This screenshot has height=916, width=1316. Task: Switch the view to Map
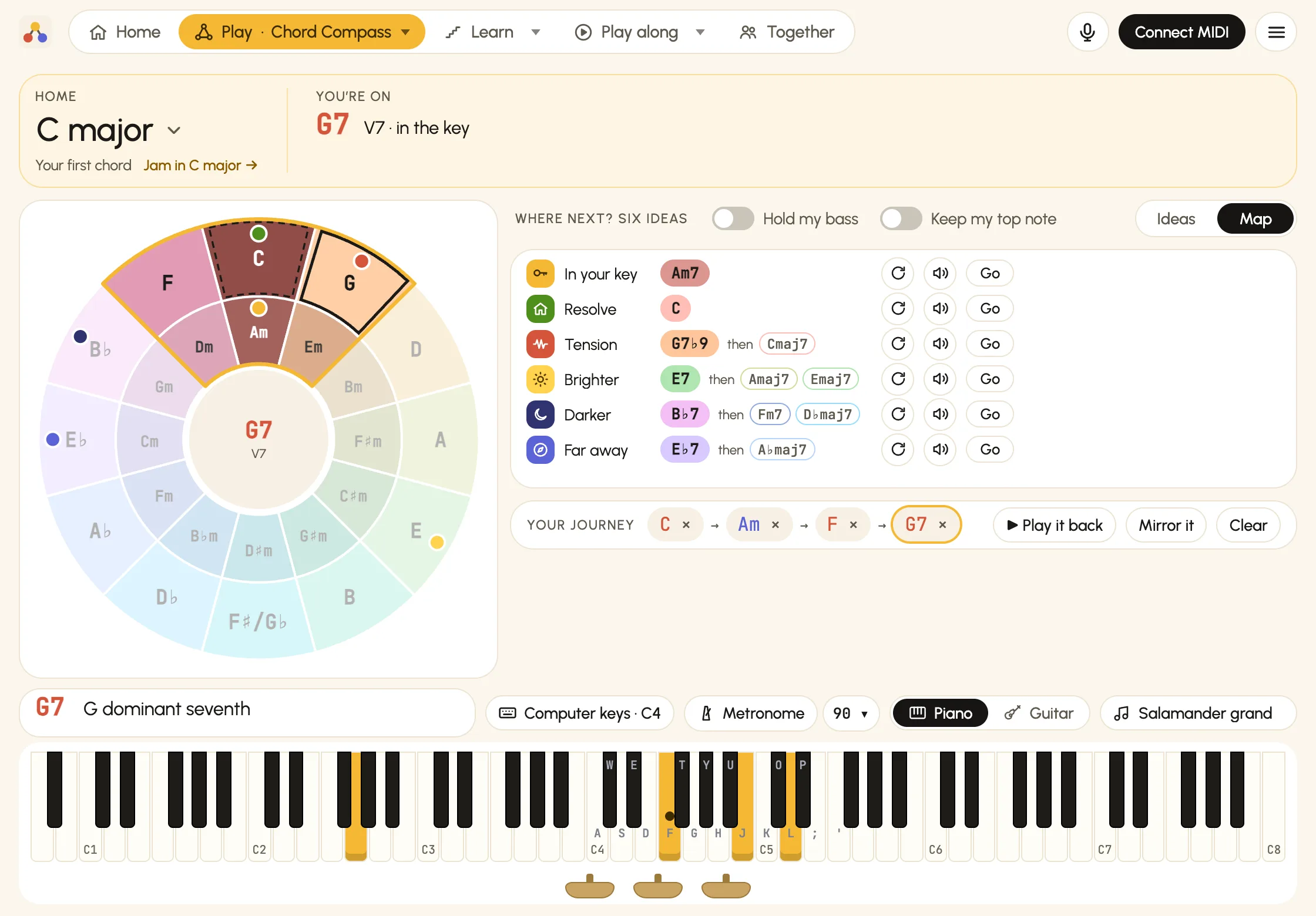[x=1255, y=219]
